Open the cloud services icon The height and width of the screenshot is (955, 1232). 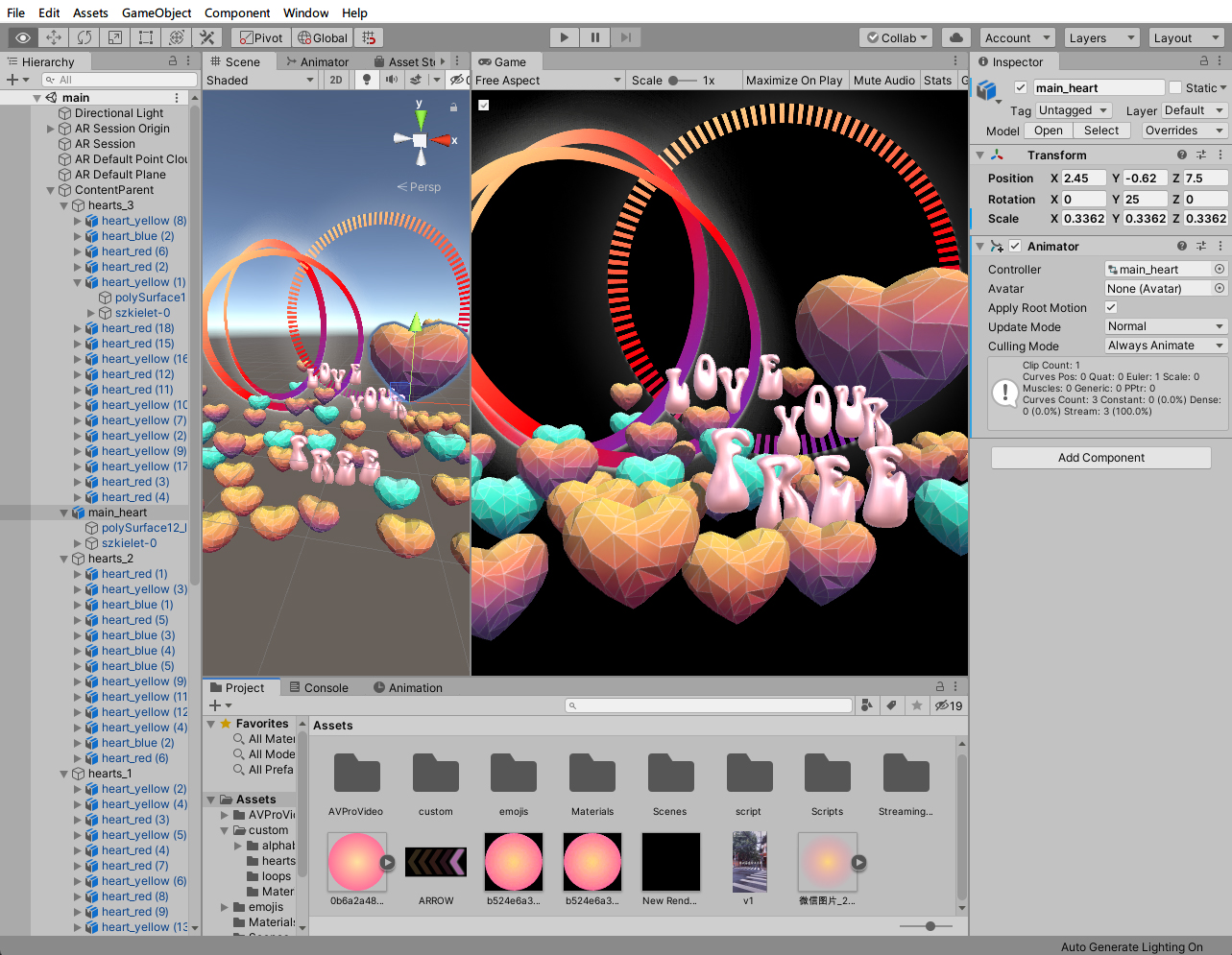pos(955,37)
